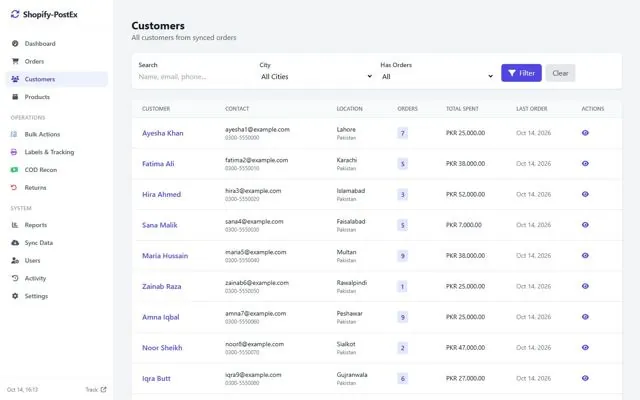Click the orders badge 7 for Ayesha Khan
This screenshot has width=640, height=400.
[402, 133]
